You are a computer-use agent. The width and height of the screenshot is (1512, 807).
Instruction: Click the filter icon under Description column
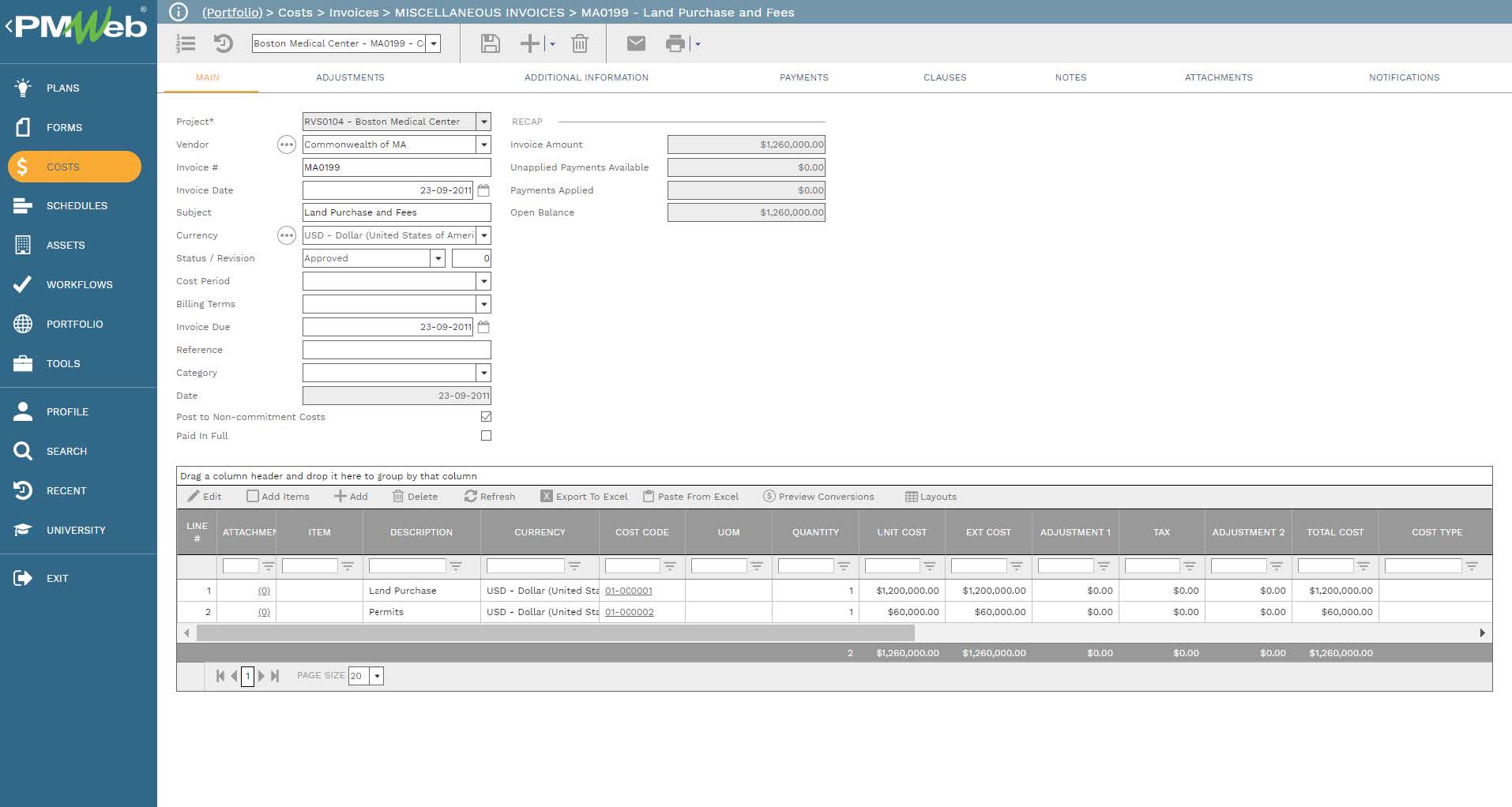(456, 566)
